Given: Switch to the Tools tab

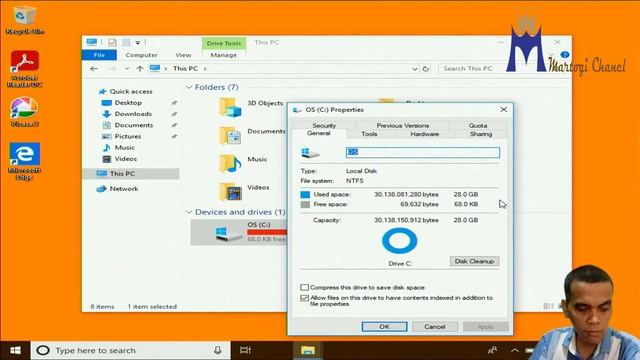Looking at the screenshot, I should [369, 134].
